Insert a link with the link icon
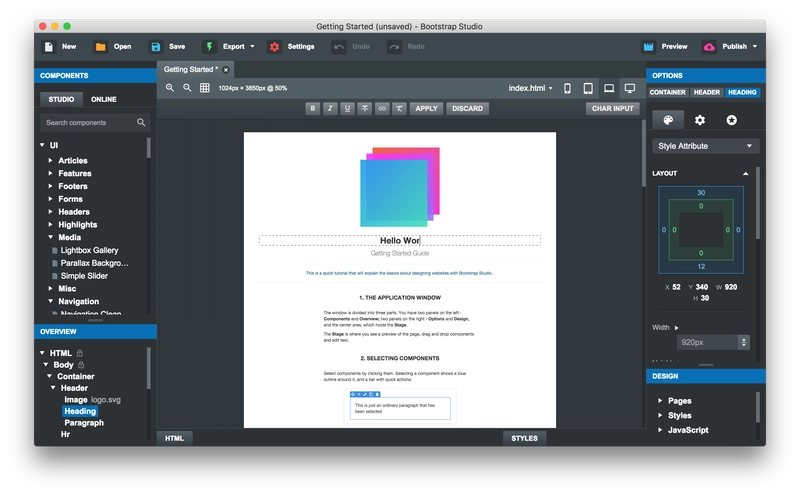 [x=382, y=108]
